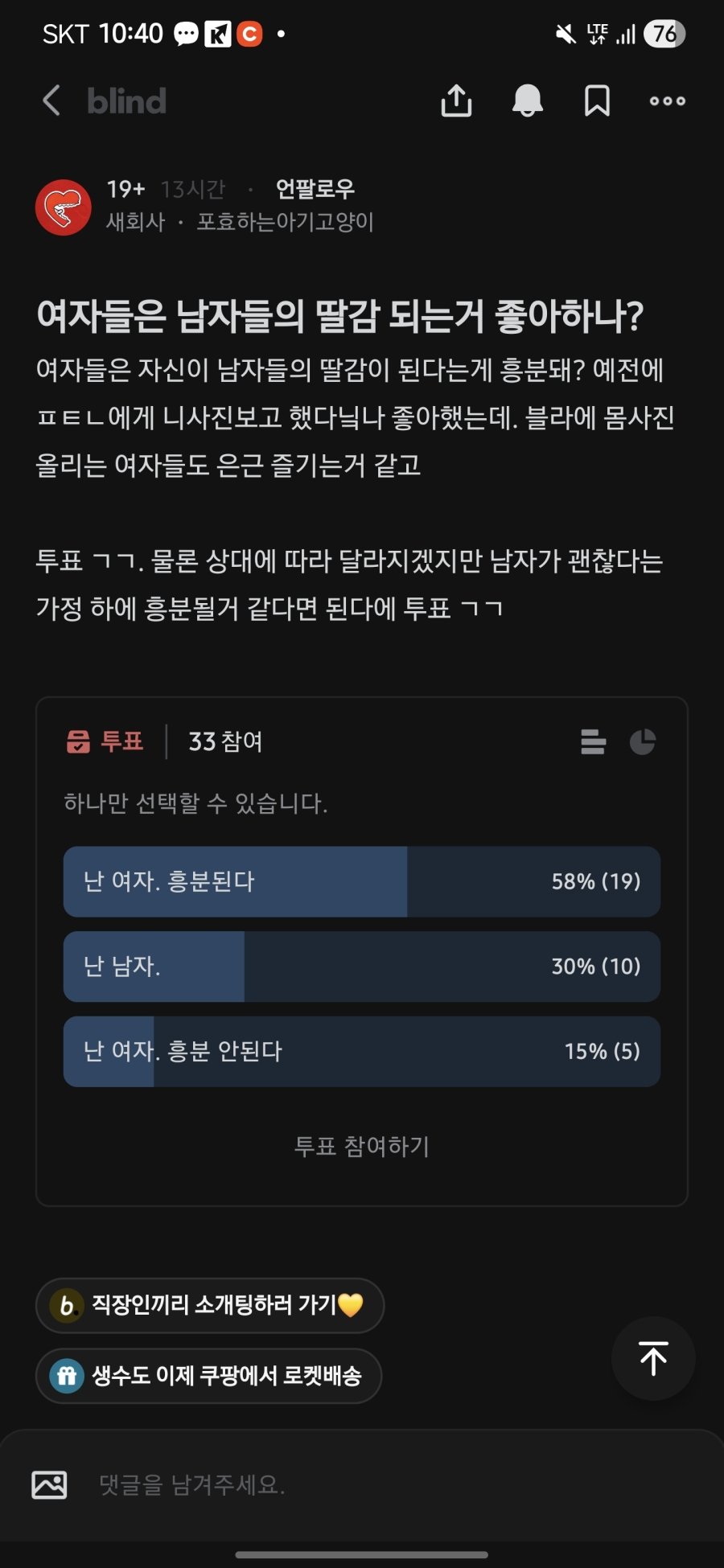
Task: Open the three-dot more menu
Action: 668,101
